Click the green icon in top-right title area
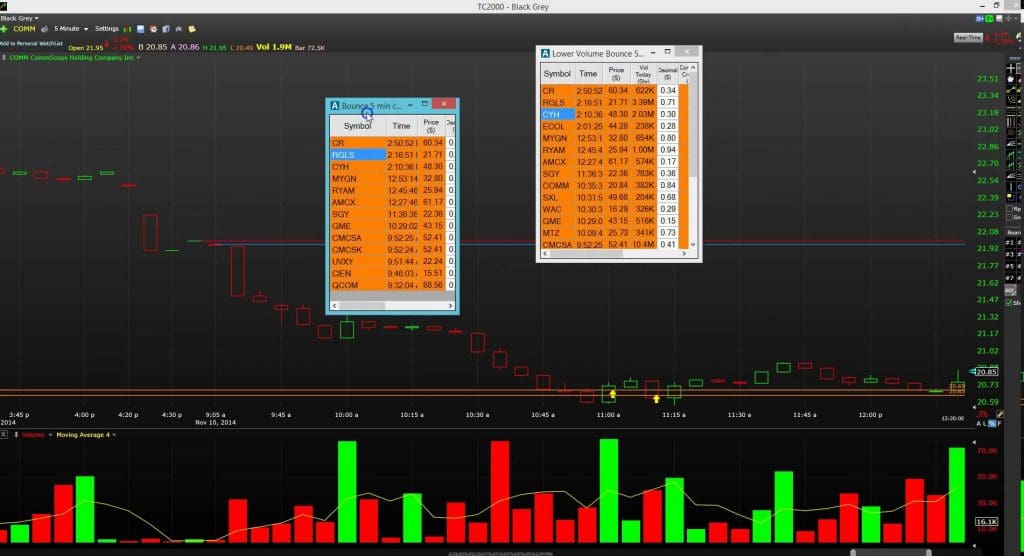The image size is (1024, 556). [989, 18]
